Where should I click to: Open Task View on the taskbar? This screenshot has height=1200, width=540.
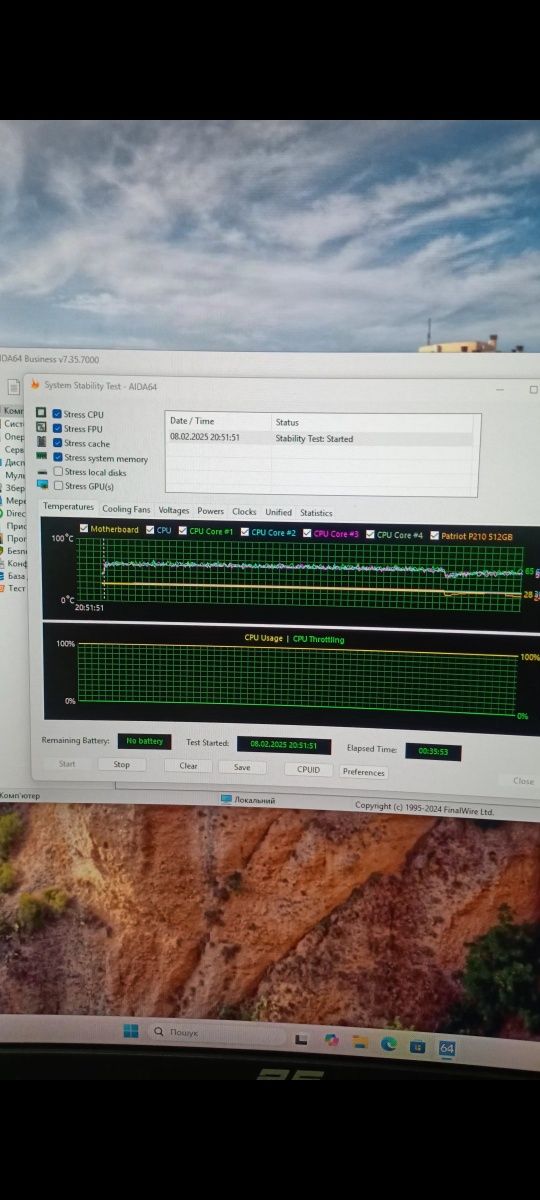pyautogui.click(x=301, y=1041)
